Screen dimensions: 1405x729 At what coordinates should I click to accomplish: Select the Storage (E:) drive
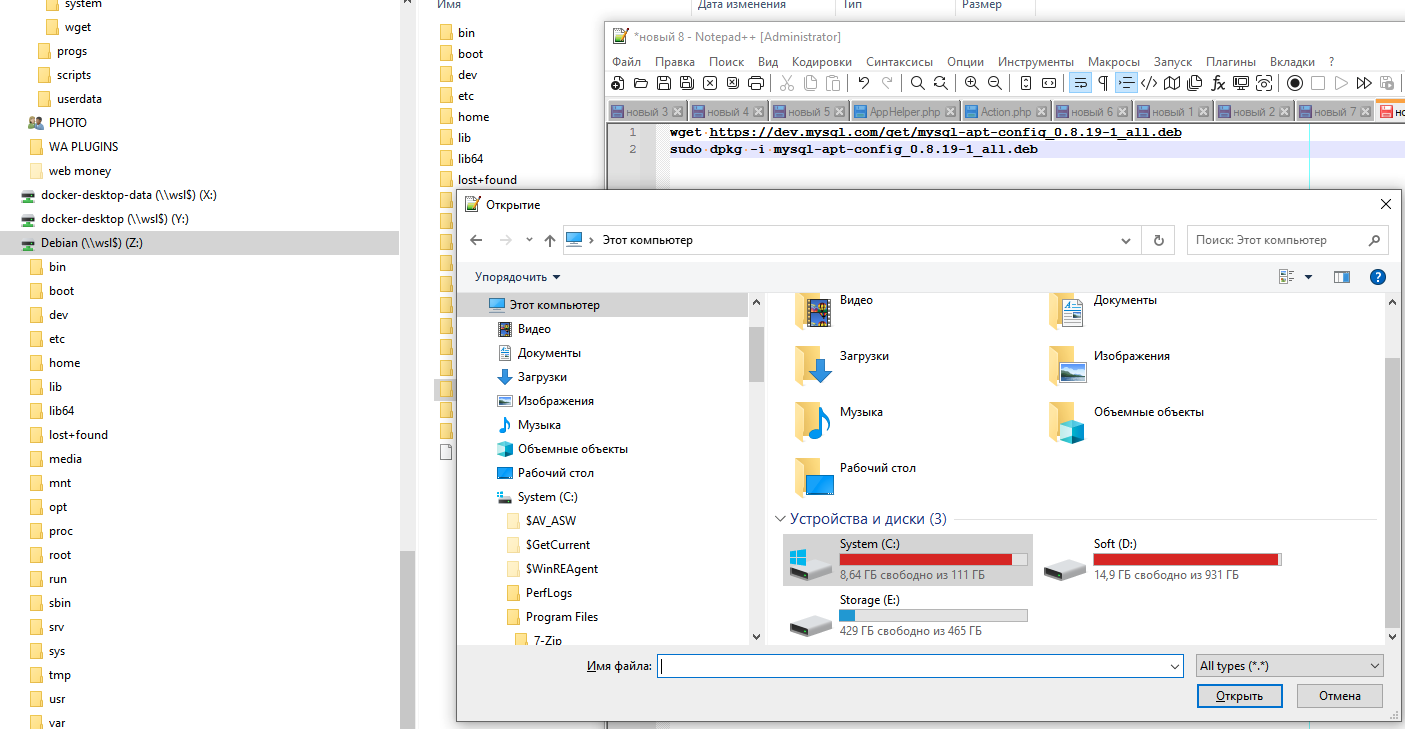tap(907, 615)
